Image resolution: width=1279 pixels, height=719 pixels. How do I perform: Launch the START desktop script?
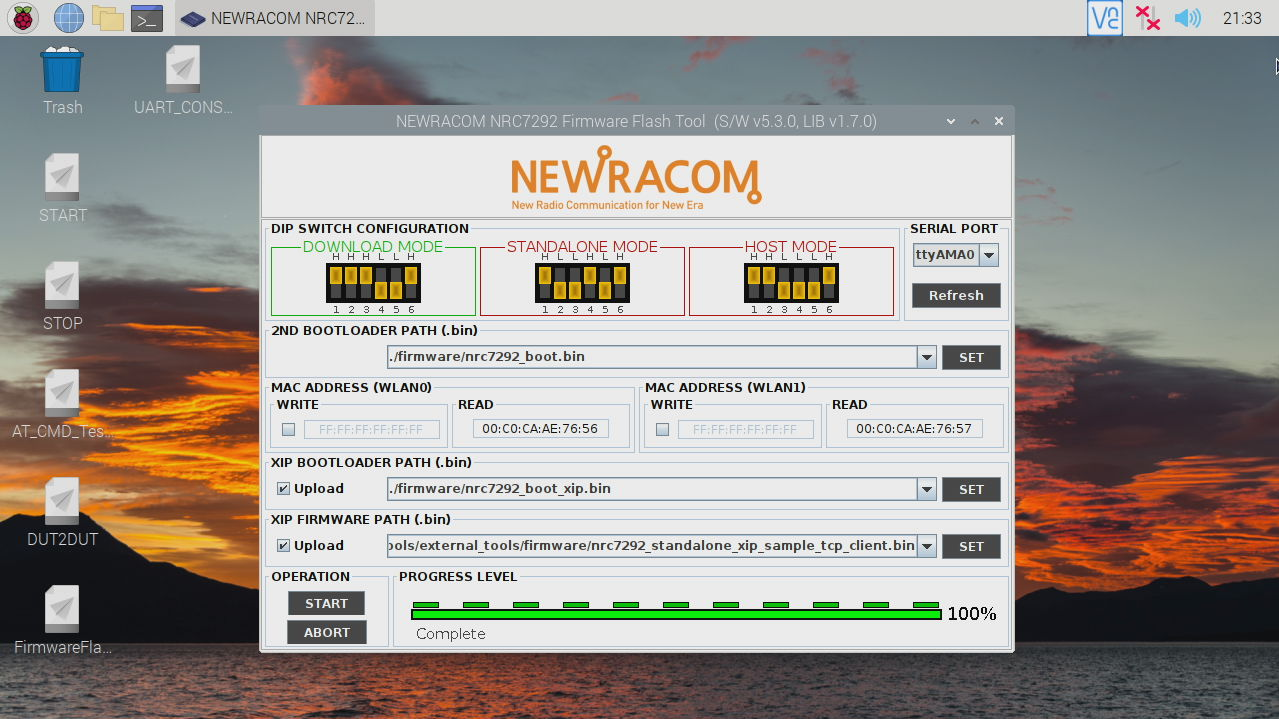coord(61,180)
